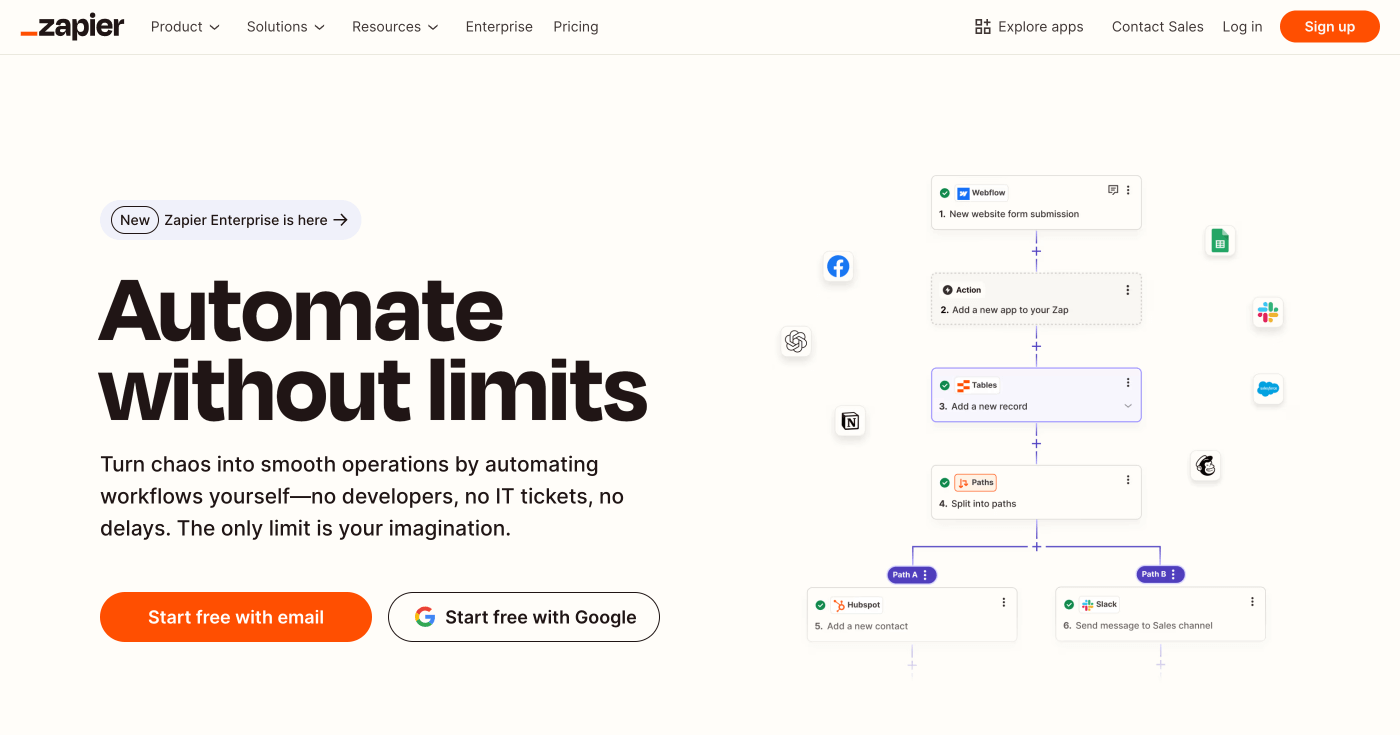Click green checkmark on Paths step
Image resolution: width=1400 pixels, height=735 pixels.
pos(945,483)
